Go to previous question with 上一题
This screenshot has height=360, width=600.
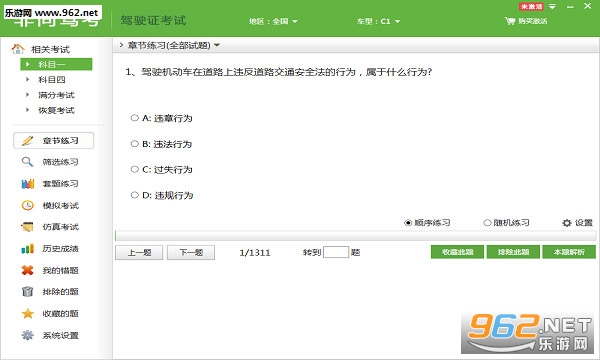139,252
